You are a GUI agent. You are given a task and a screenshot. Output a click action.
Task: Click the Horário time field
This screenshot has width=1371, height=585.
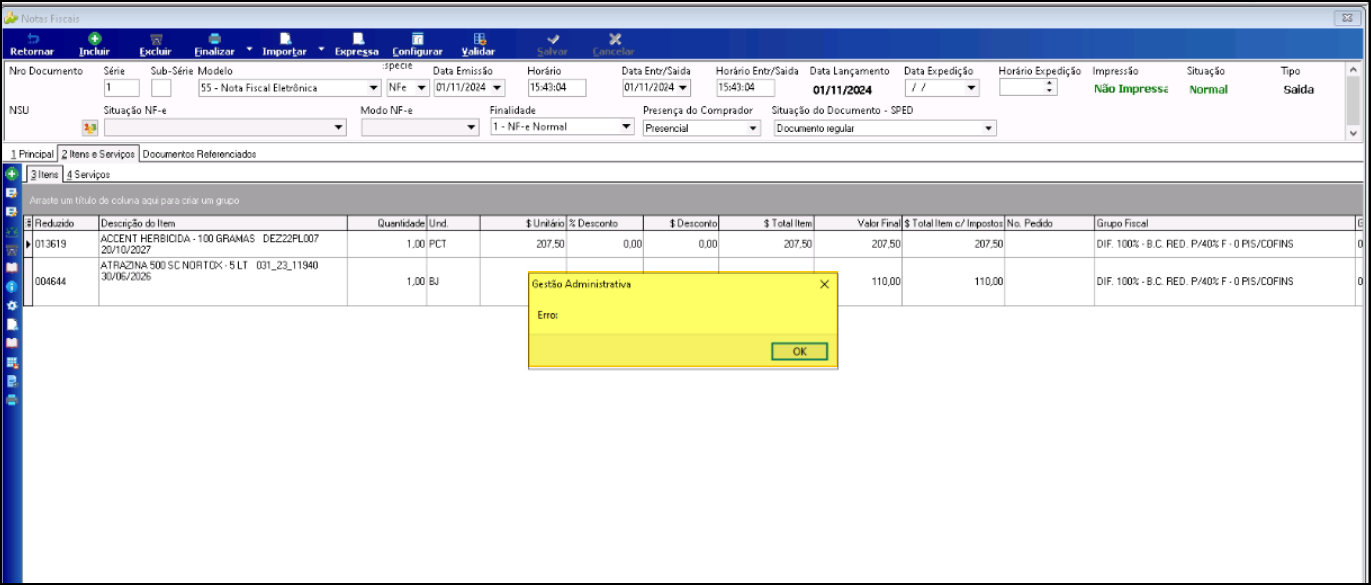point(557,88)
